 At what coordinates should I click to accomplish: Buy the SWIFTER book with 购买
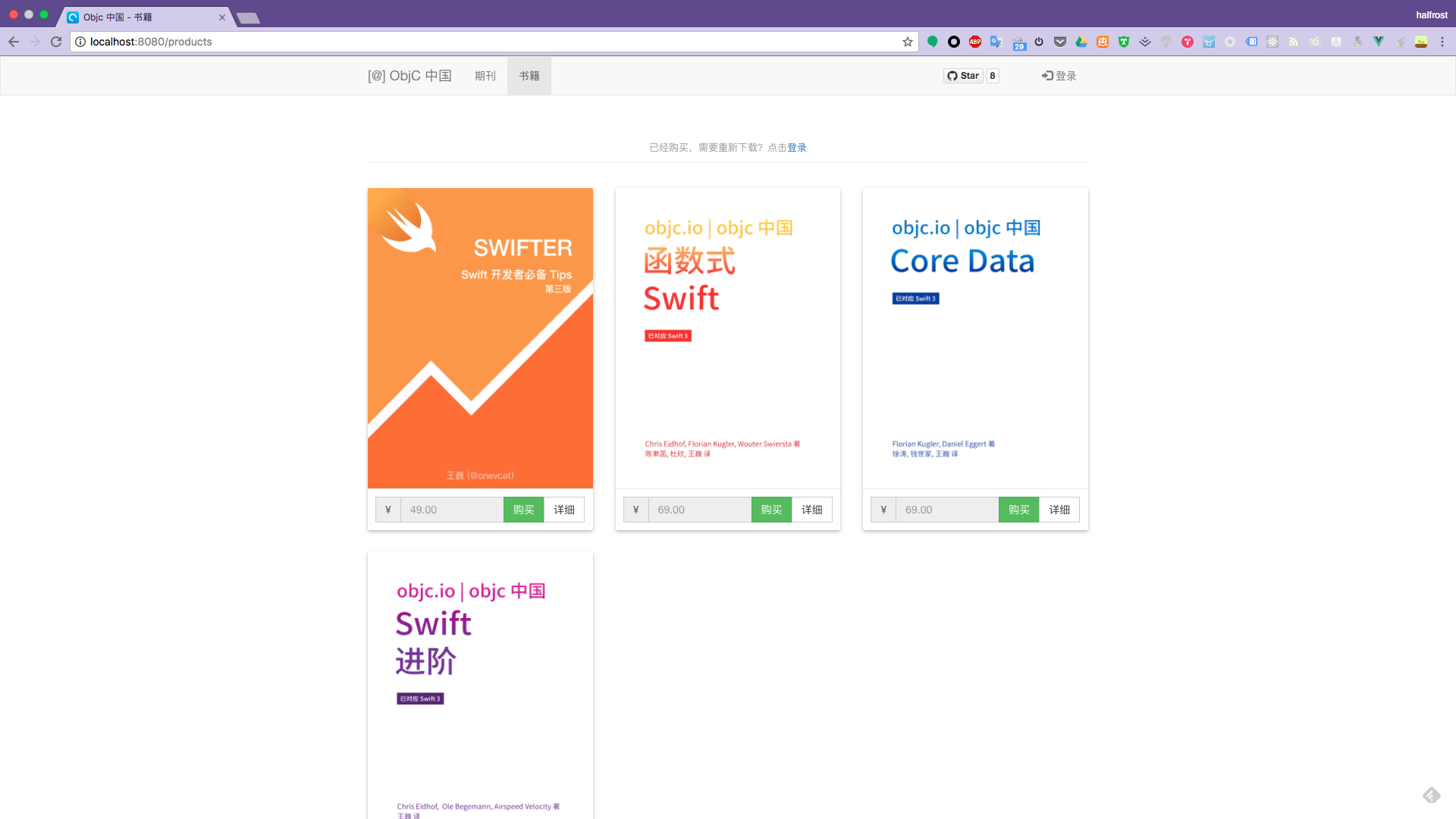coord(523,510)
